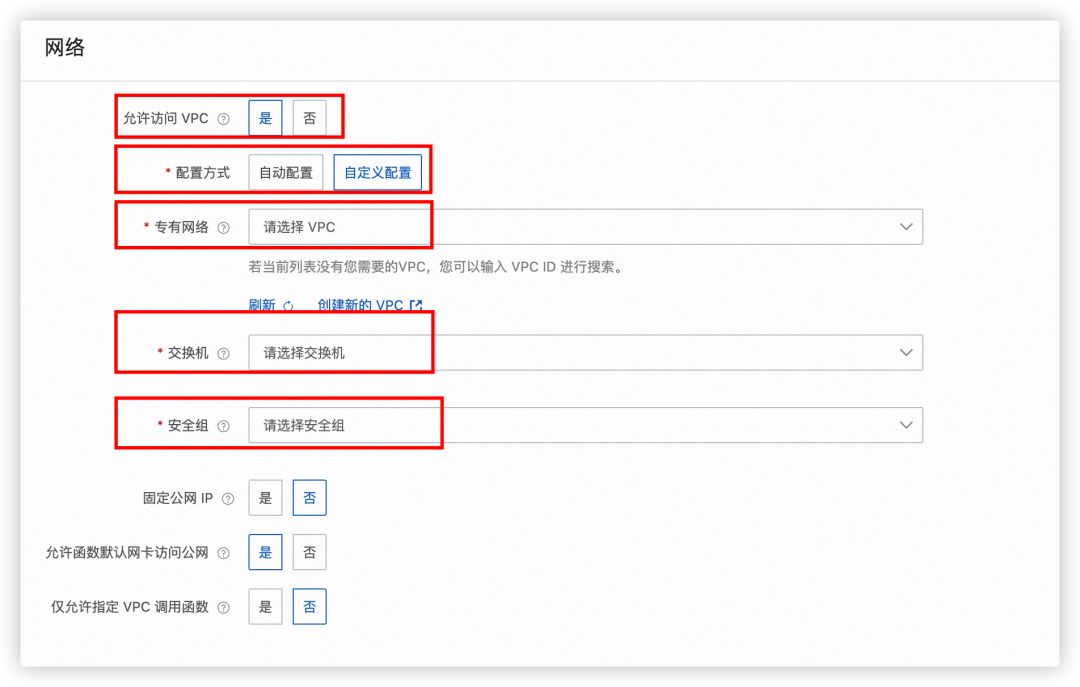Show help for 允许函数默认网卡访问公网

pyautogui.click(x=223, y=553)
